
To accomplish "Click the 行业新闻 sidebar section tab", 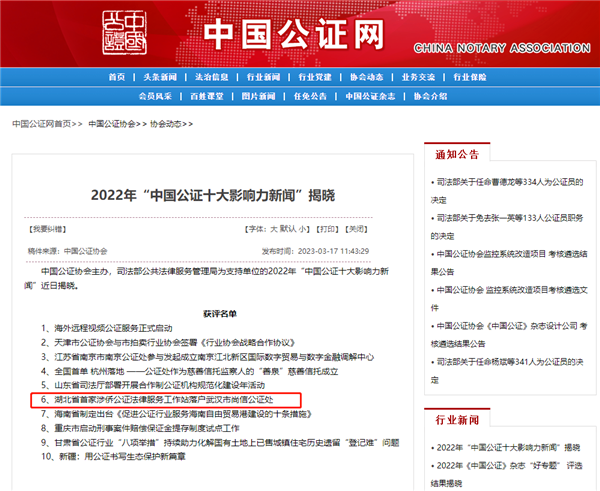I will (457, 420).
